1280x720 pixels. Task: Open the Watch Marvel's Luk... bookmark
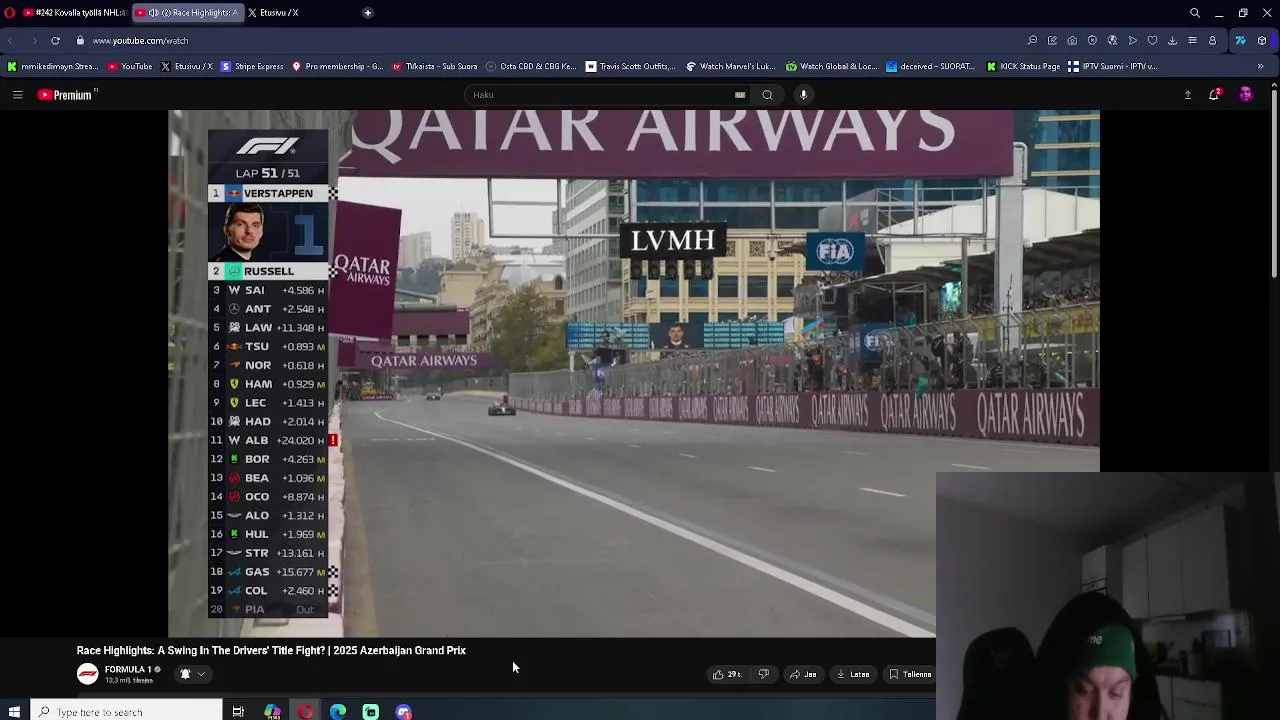tap(730, 67)
